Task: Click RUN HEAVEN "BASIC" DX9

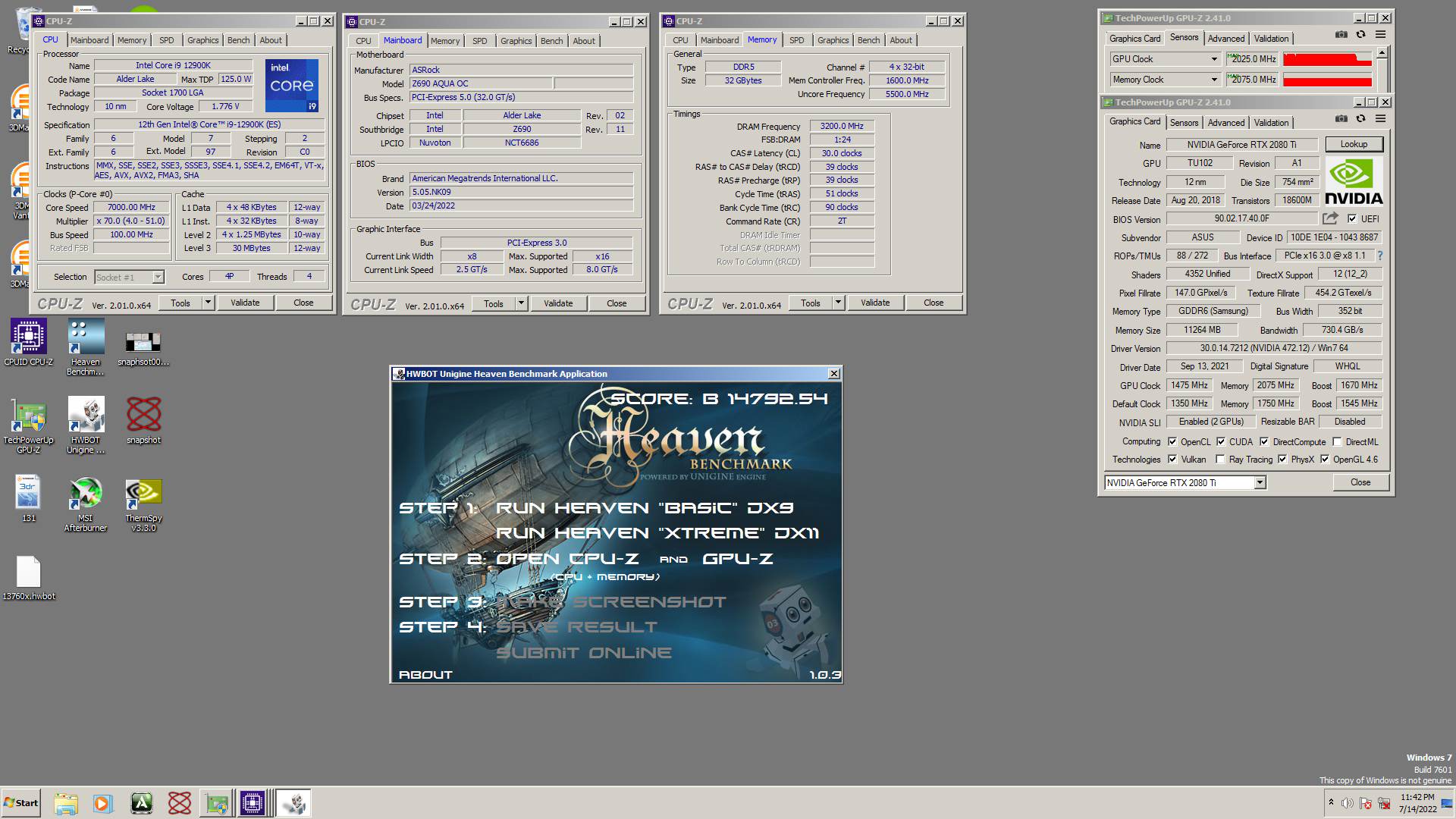Action: tap(645, 507)
